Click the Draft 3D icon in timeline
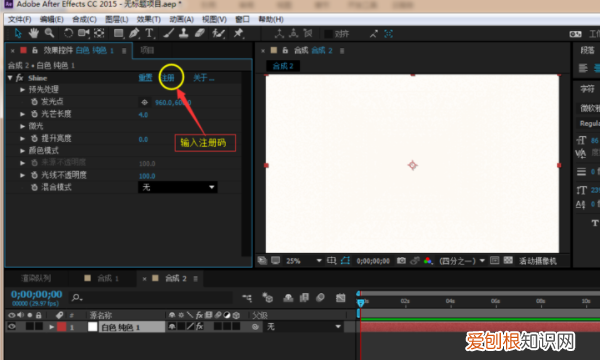Viewport: 600px width, 360px height. pyautogui.click(x=267, y=298)
